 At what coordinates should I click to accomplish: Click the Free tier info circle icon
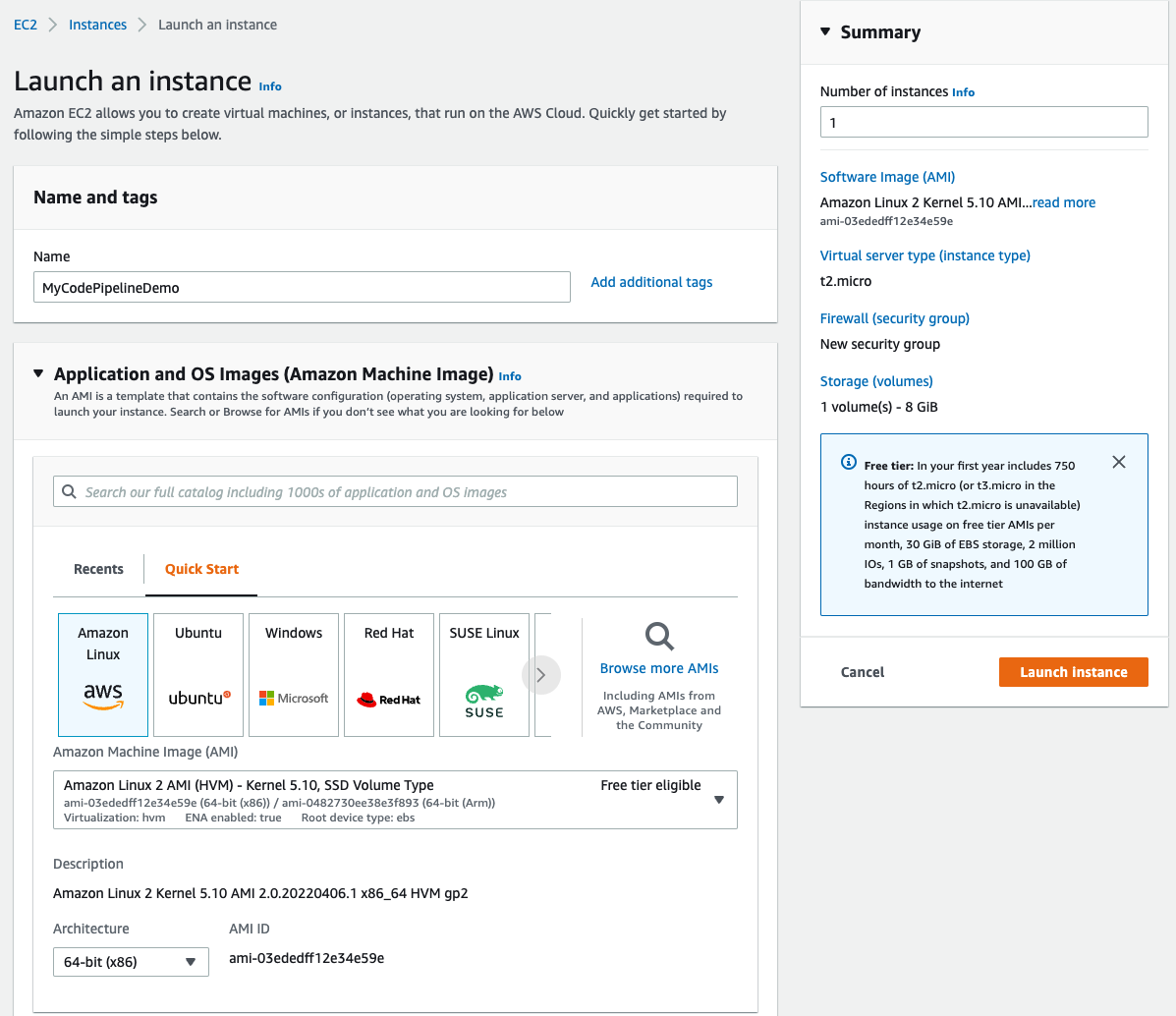[x=848, y=462]
